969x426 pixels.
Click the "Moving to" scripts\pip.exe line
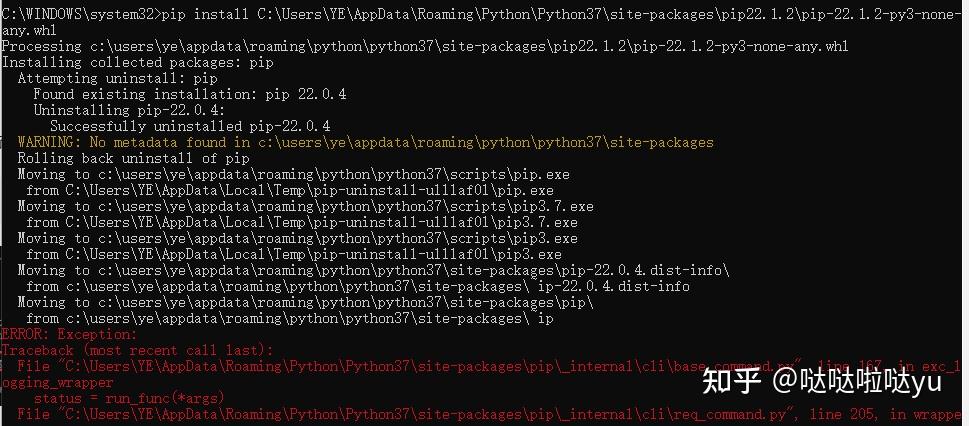click(285, 175)
